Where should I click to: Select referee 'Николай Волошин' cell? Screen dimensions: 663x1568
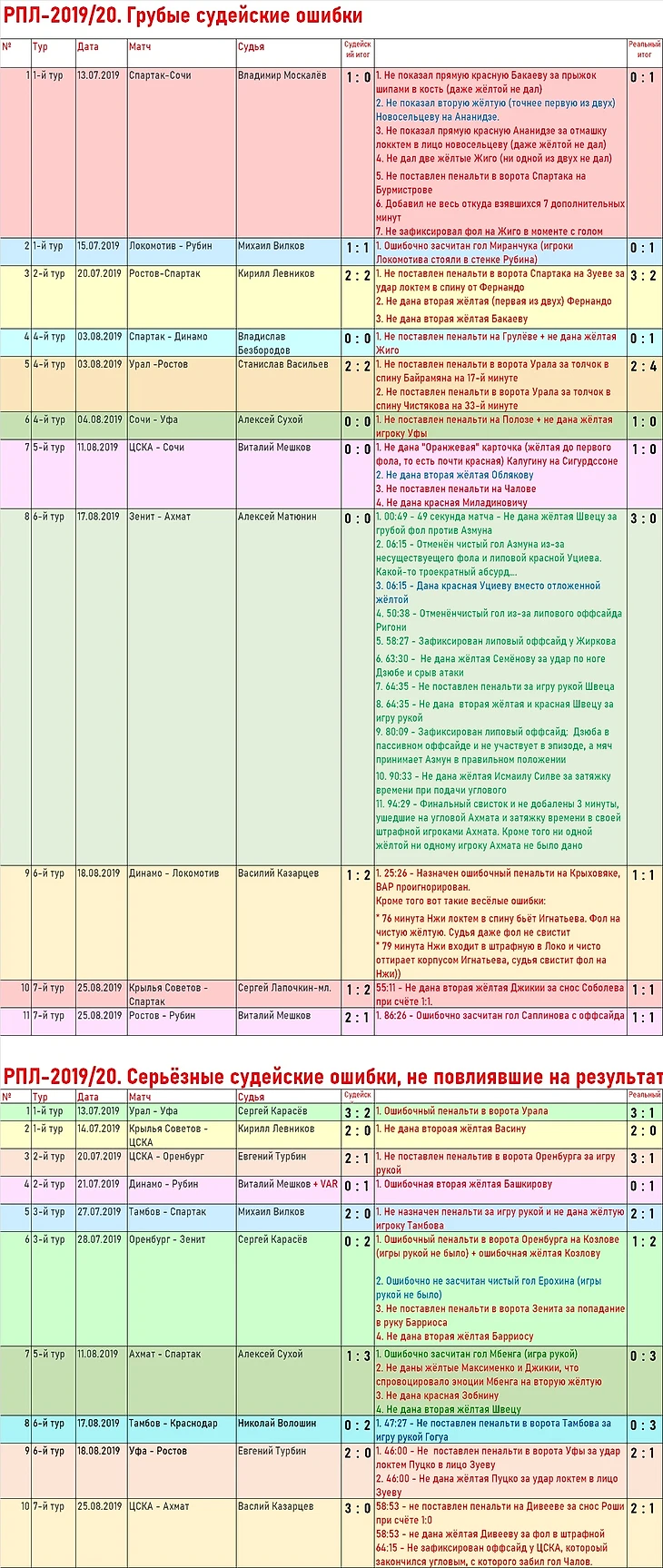click(288, 1429)
